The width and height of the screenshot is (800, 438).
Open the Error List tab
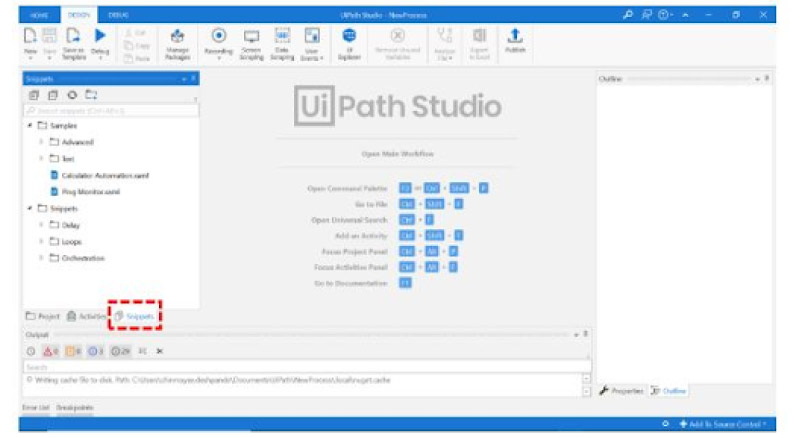(x=36, y=408)
